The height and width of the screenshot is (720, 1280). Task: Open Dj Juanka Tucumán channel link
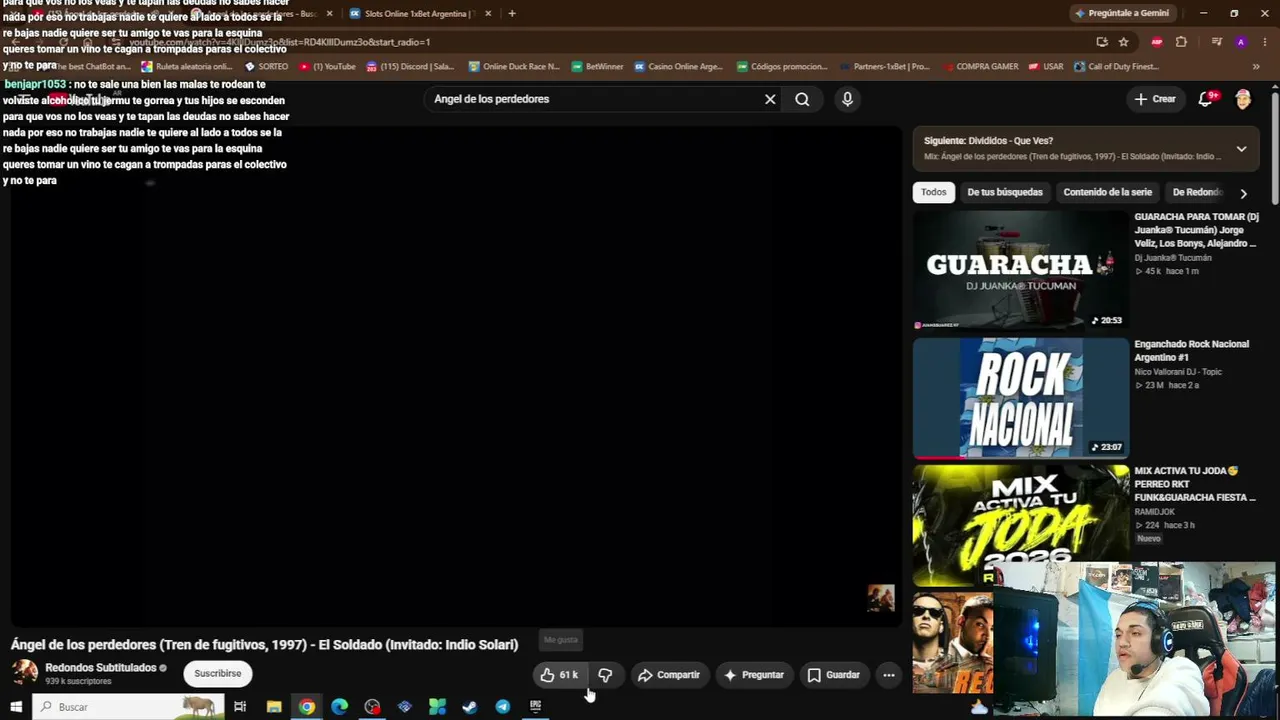1173,258
